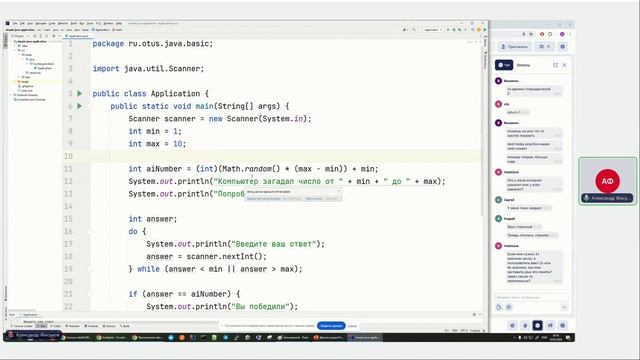
Task: Click the participants view toggle button
Action: tap(544, 47)
